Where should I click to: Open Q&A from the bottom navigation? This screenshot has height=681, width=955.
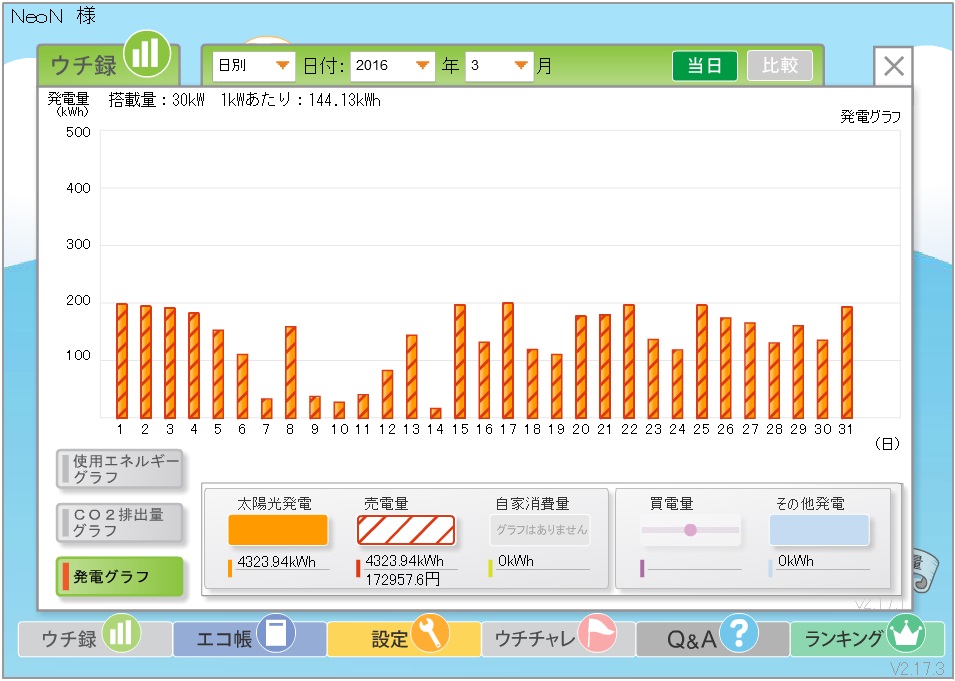pyautogui.click(x=712, y=638)
